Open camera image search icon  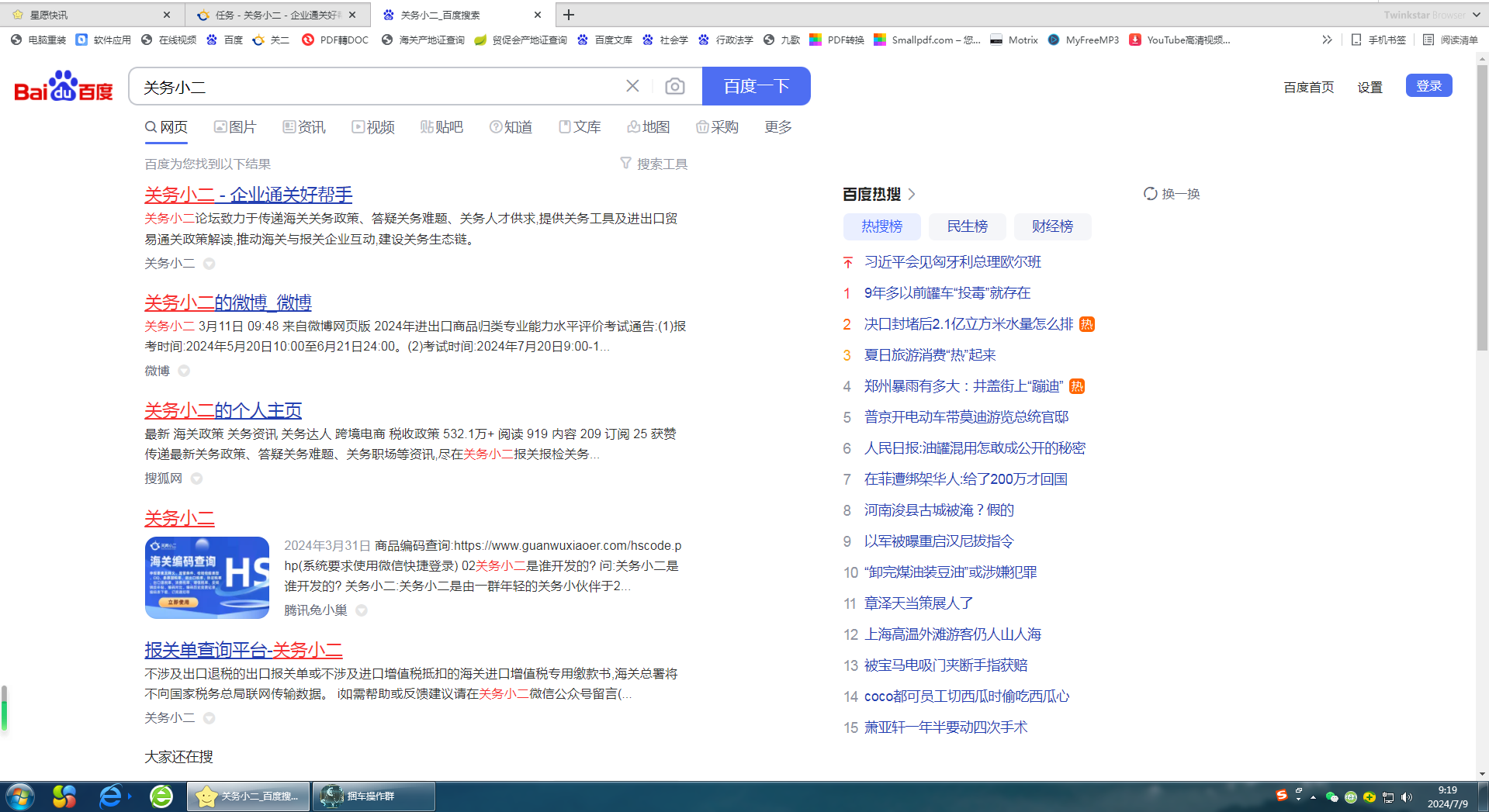(675, 86)
